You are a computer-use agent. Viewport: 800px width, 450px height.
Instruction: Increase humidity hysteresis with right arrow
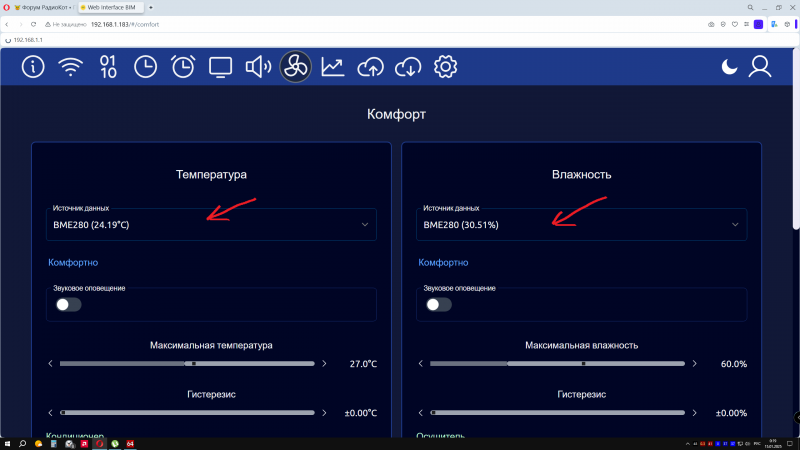(694, 413)
